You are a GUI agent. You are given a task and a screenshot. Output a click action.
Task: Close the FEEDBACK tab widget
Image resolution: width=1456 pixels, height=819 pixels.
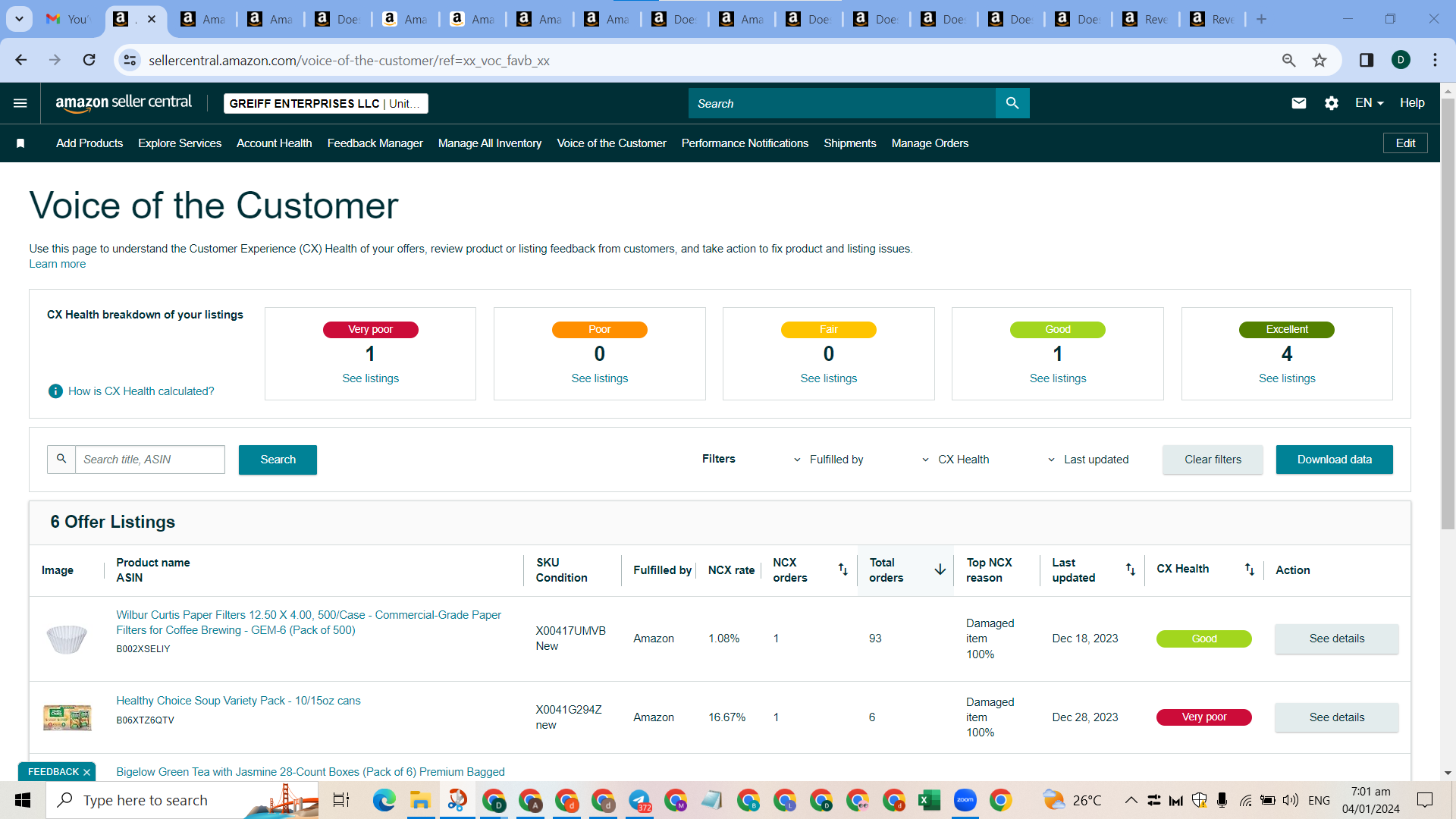(x=86, y=772)
